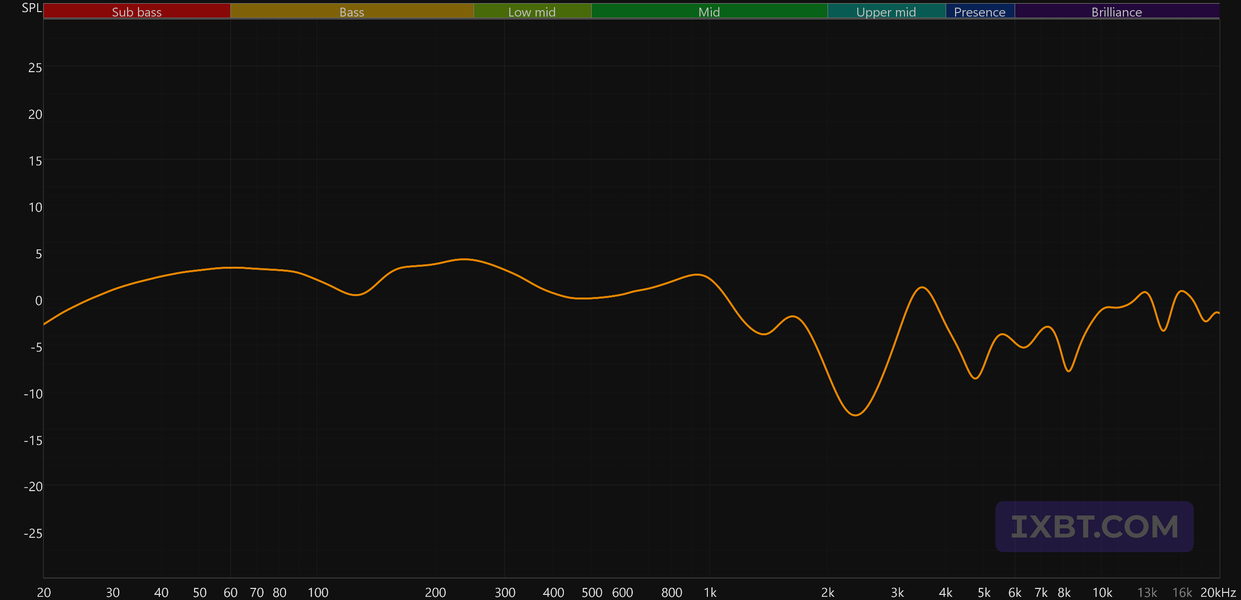Click the 400 Hz frequency label

(554, 592)
